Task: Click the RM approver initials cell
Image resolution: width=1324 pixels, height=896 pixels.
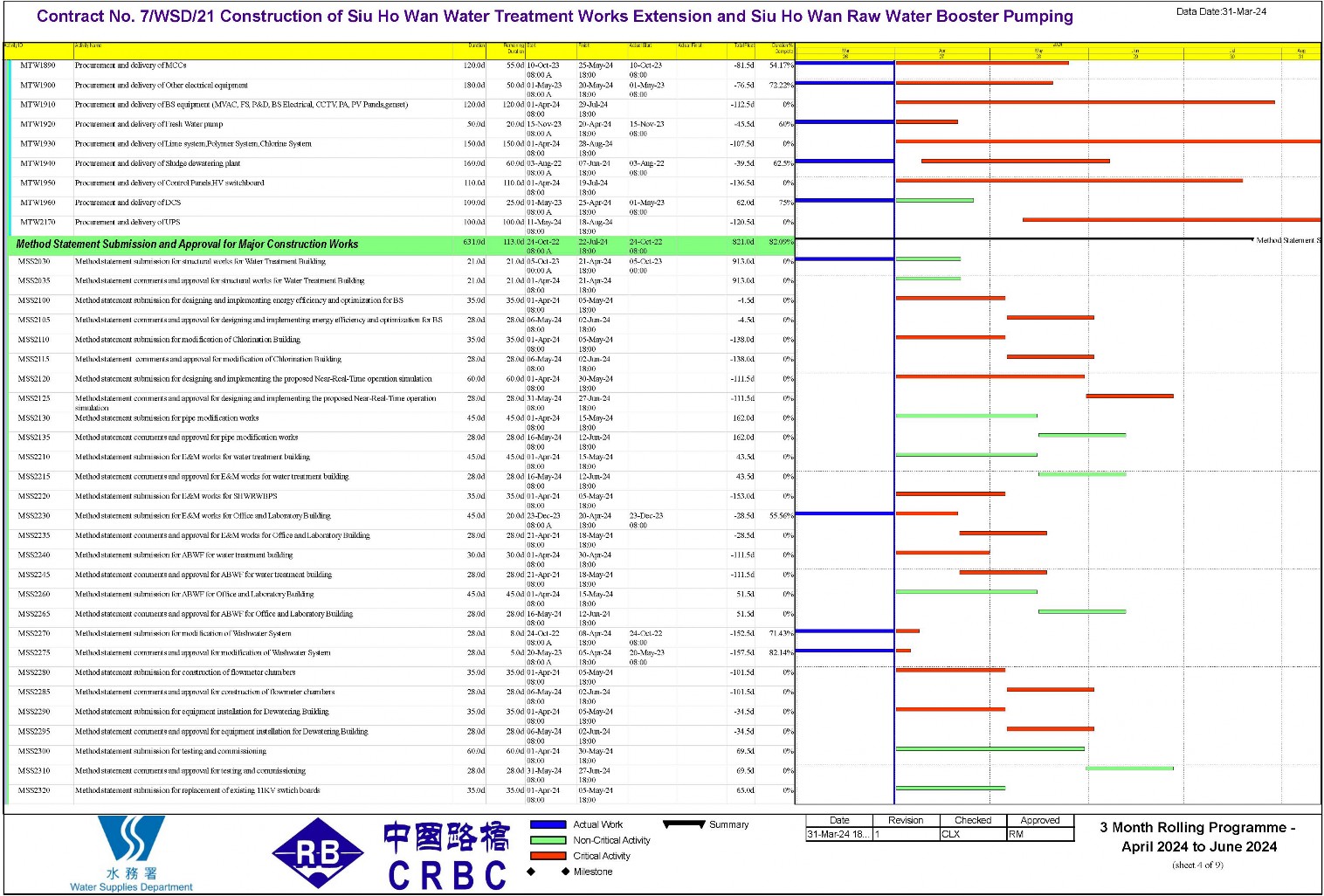Action: 1040,834
